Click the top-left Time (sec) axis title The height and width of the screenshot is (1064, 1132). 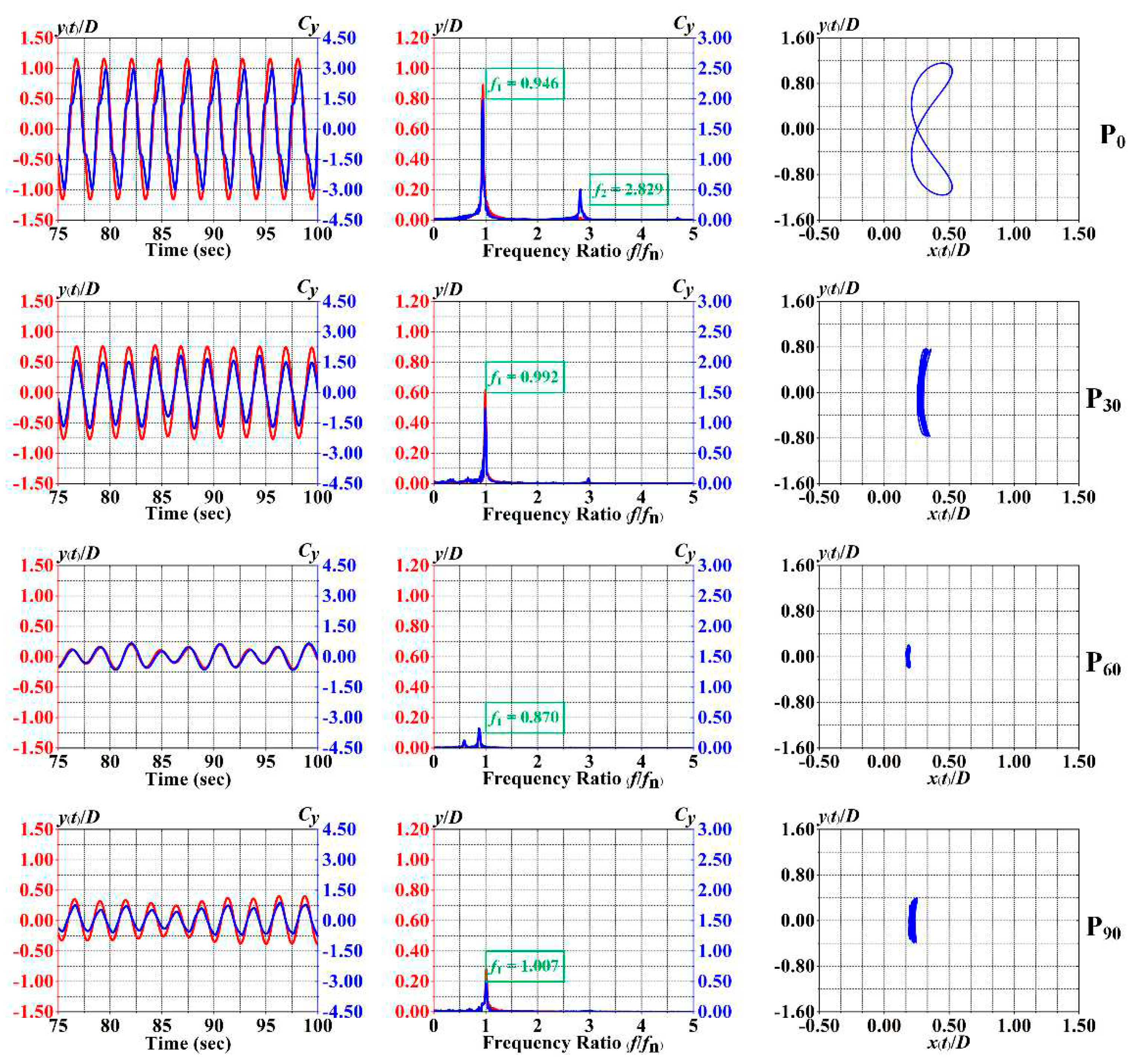[188, 250]
